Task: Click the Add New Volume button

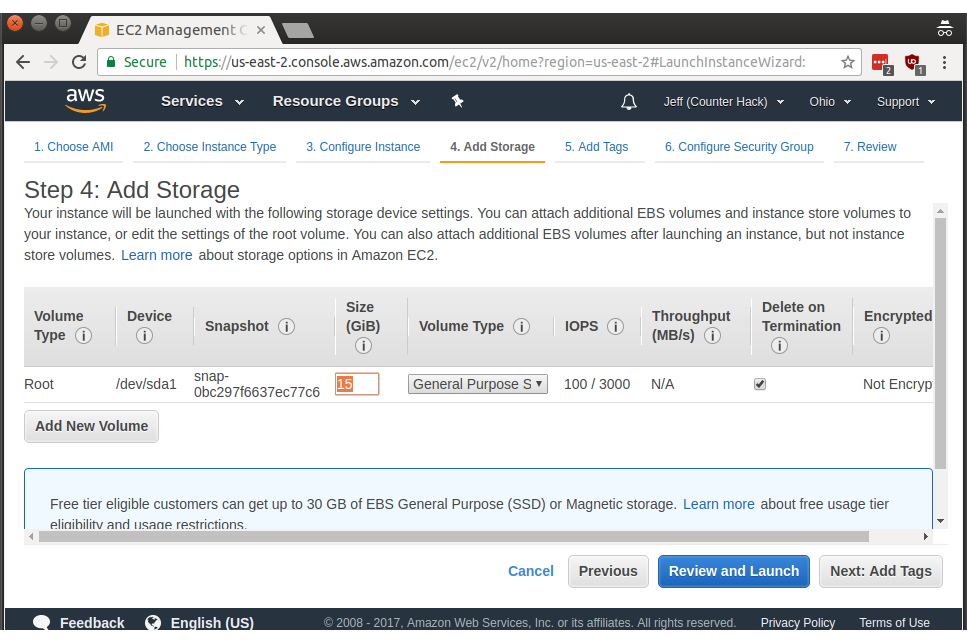Action: click(x=91, y=426)
